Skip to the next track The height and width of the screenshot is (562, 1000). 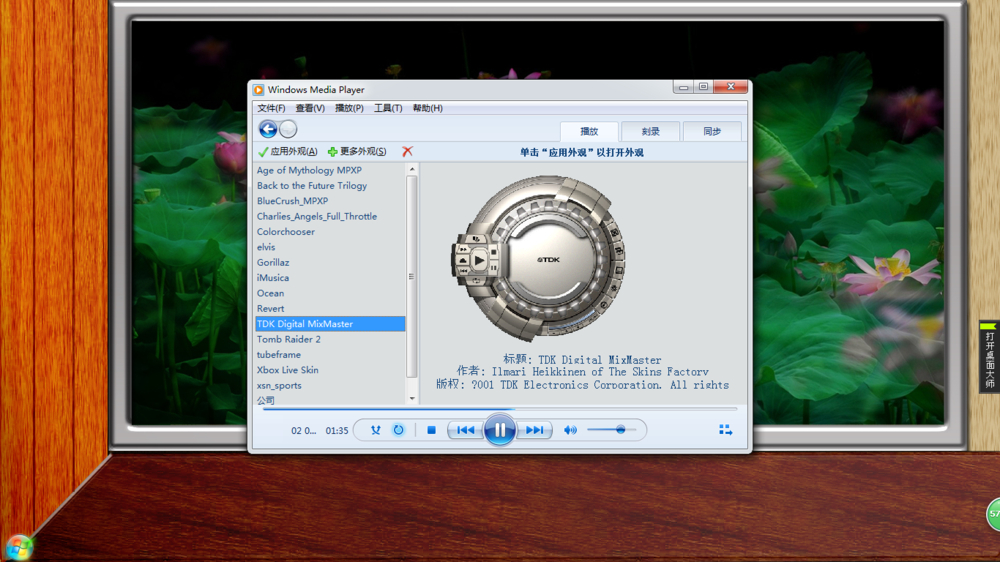[x=534, y=430]
